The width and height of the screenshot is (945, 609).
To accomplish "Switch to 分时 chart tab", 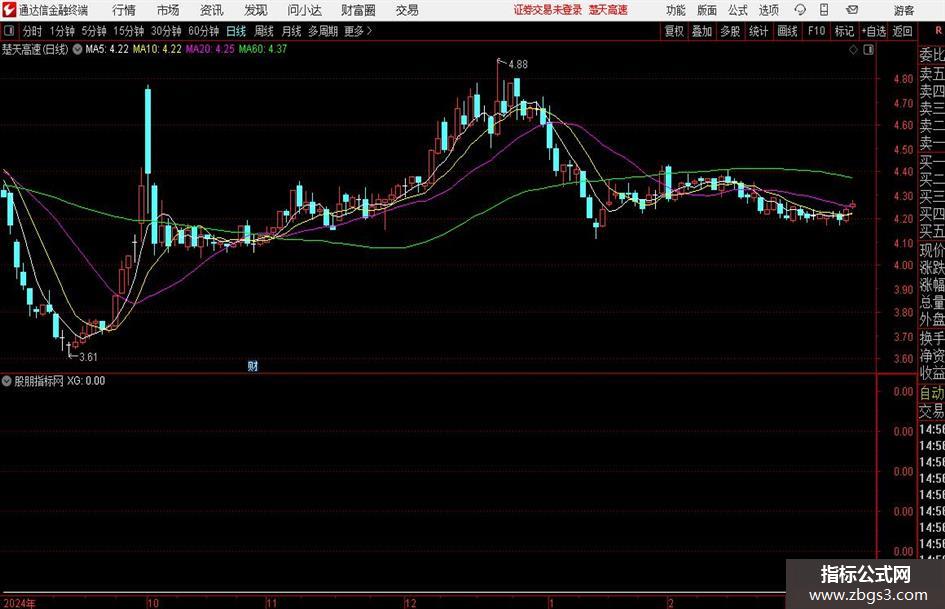I will tap(33, 31).
